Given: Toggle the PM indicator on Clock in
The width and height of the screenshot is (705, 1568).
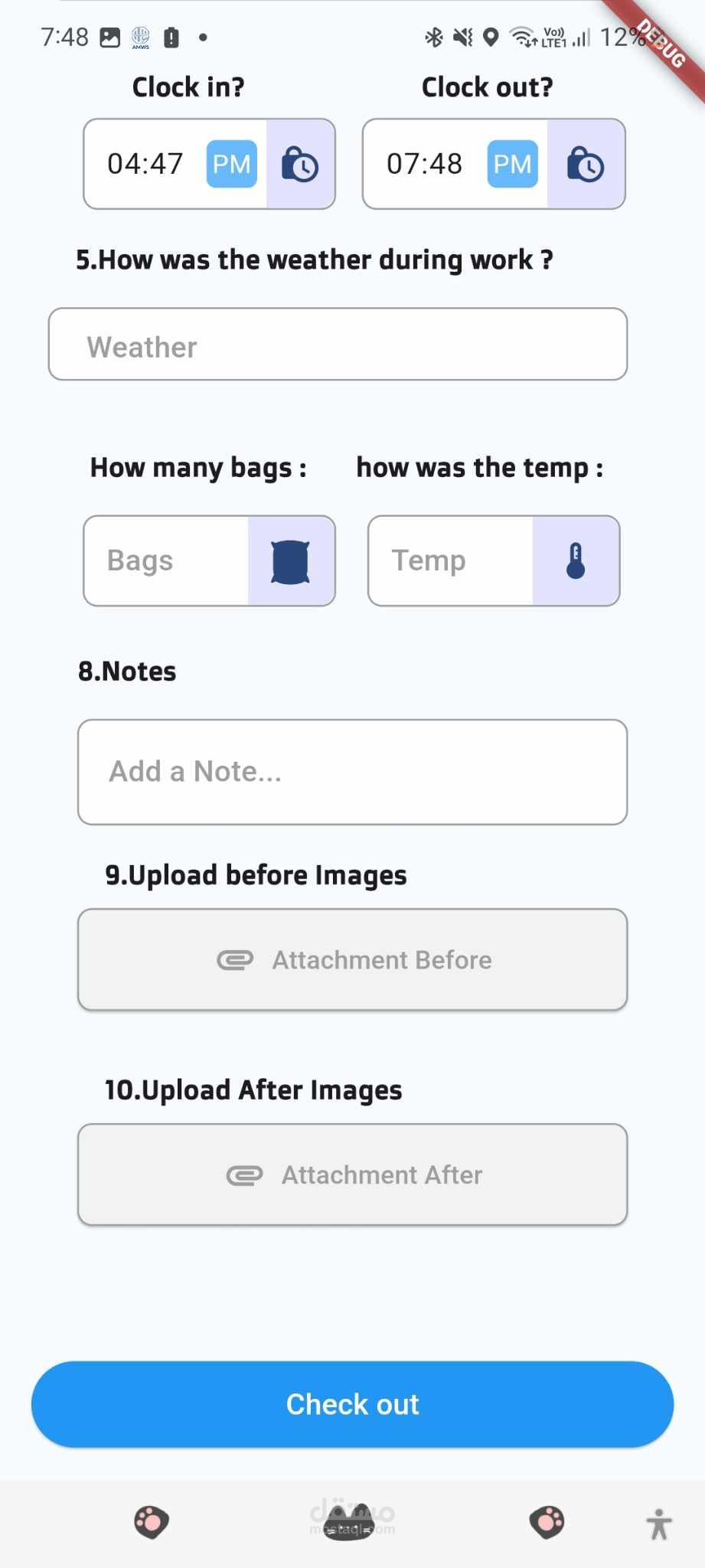Looking at the screenshot, I should click(231, 164).
